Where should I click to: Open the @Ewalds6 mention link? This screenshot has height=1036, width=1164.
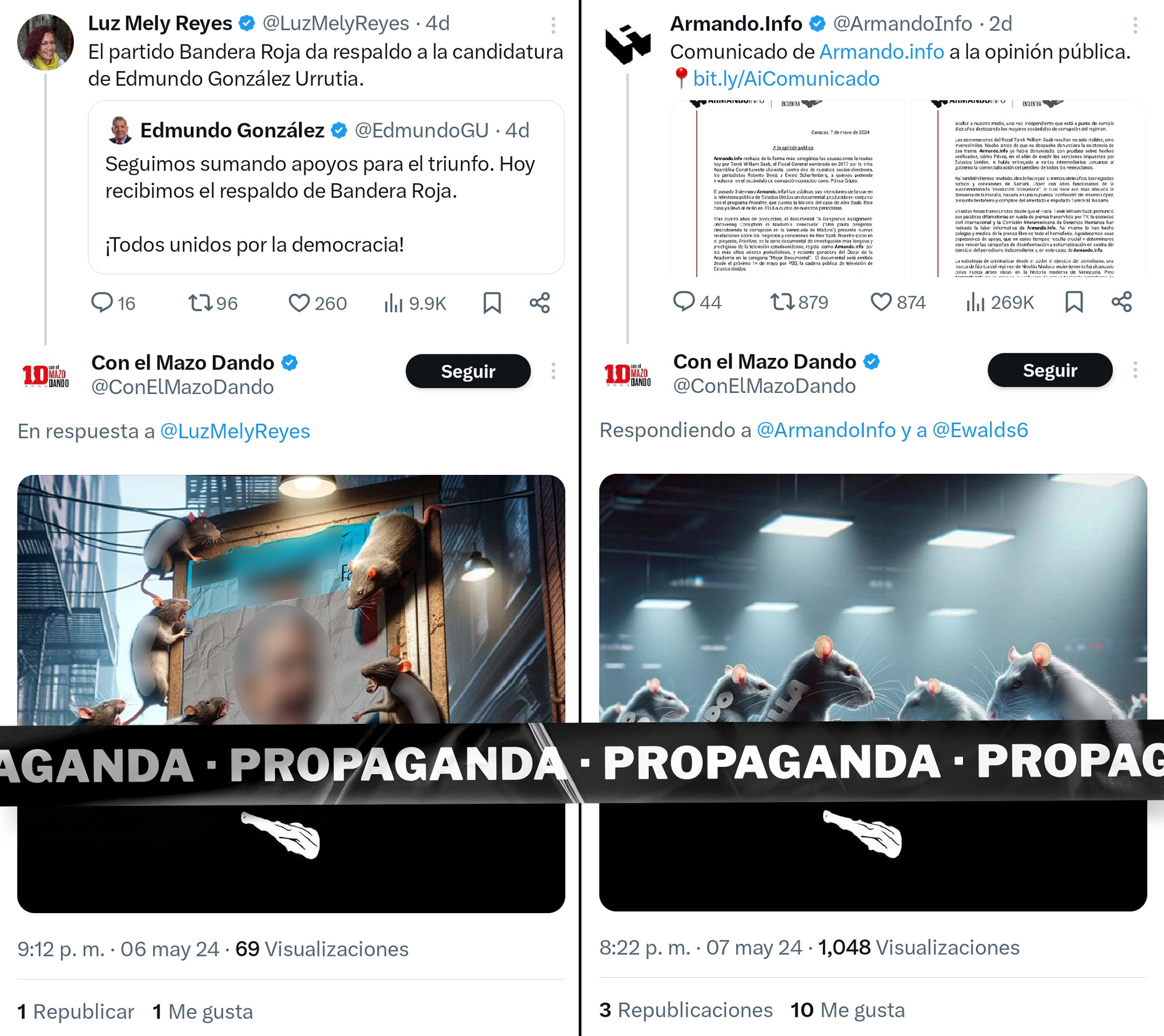pyautogui.click(x=980, y=430)
